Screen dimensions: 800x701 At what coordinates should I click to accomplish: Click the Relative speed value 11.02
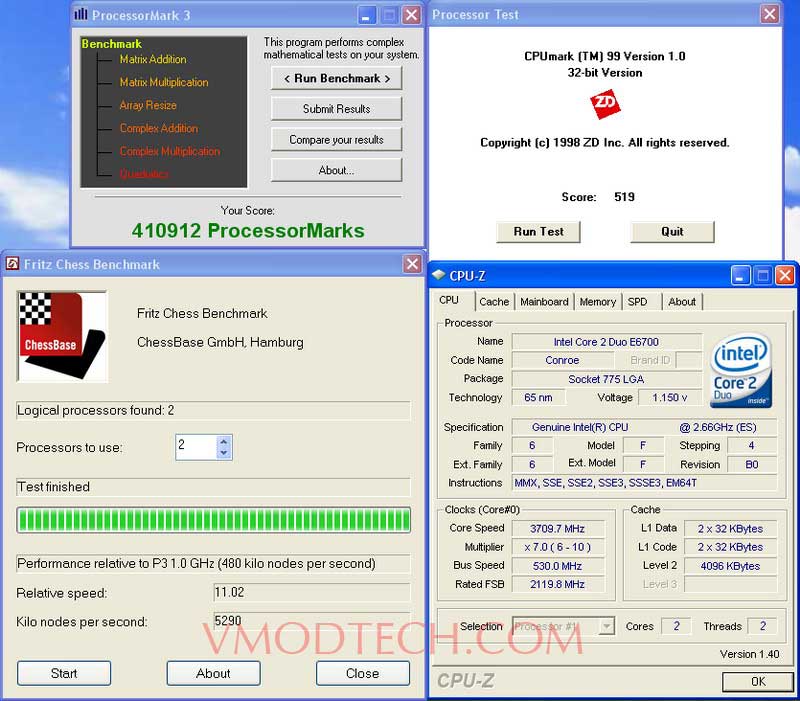point(312,592)
